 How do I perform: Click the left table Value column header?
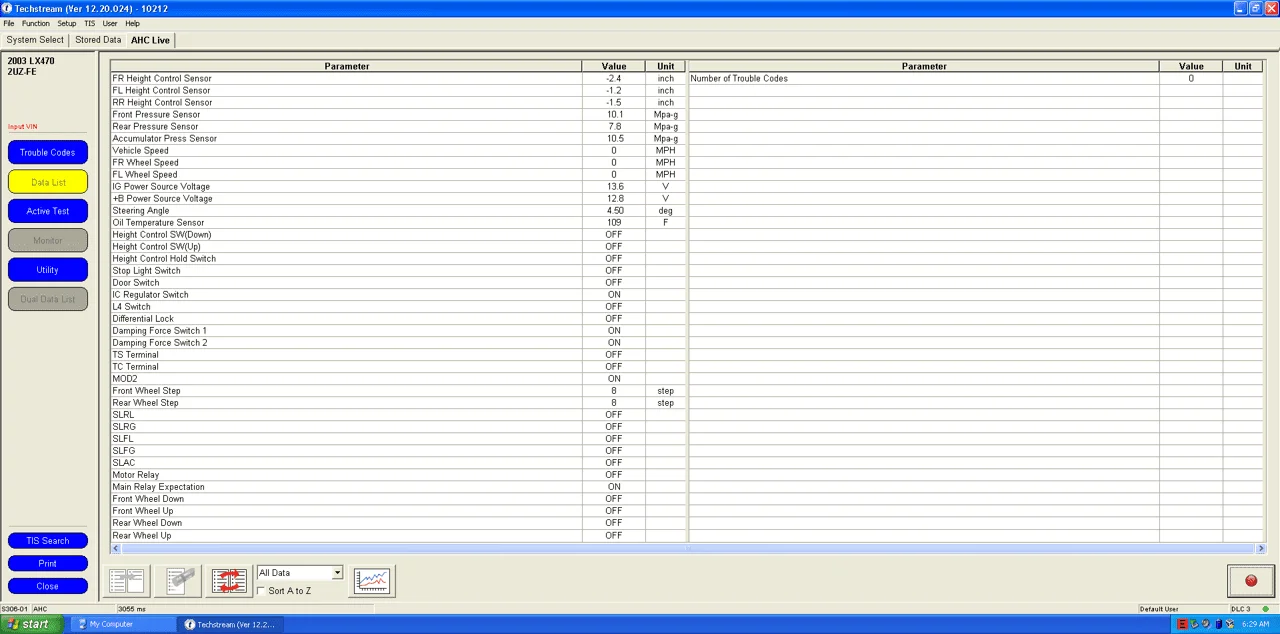(x=614, y=66)
